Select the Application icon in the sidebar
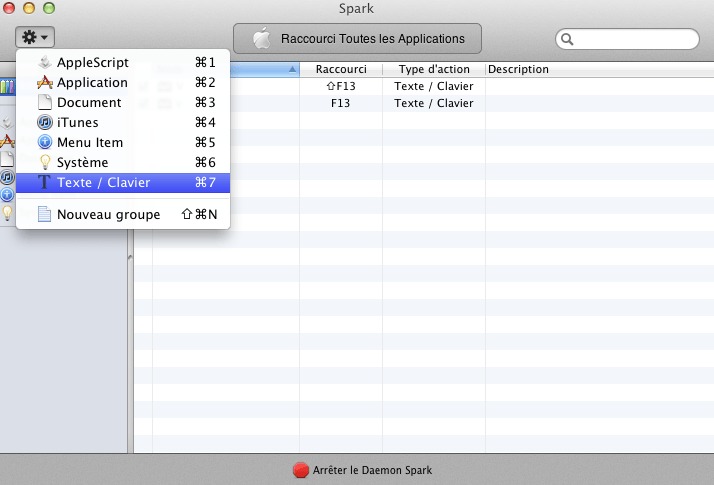The width and height of the screenshot is (714, 485). (x=7, y=141)
